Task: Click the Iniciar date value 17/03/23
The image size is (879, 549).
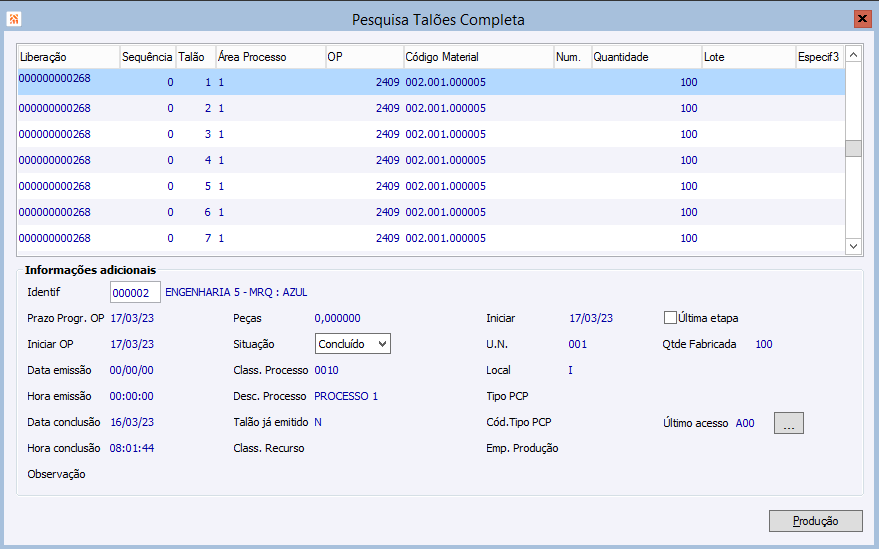Action: tap(591, 318)
